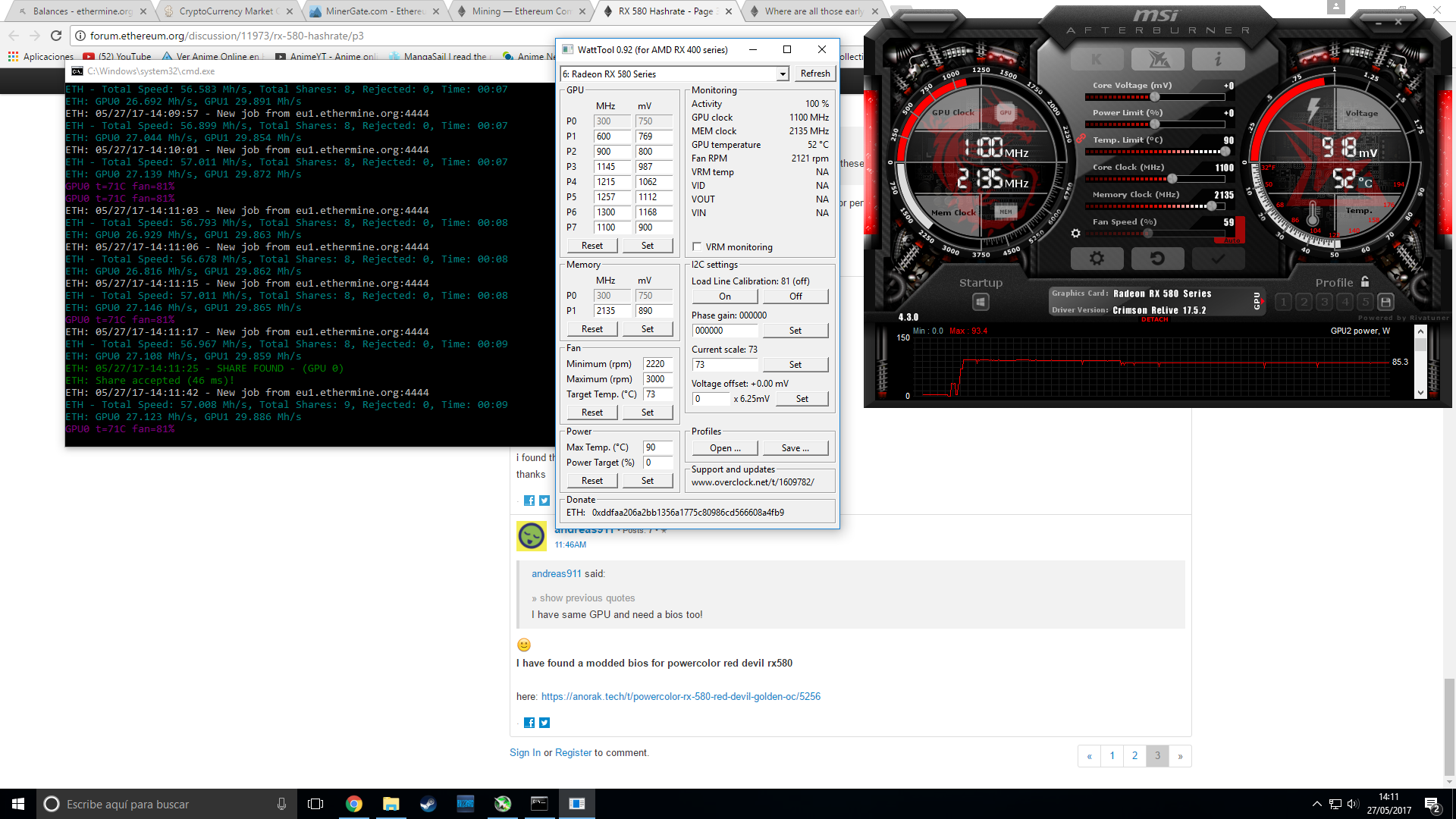Open Steam from taskbar
This screenshot has height=819, width=1456.
coord(428,804)
